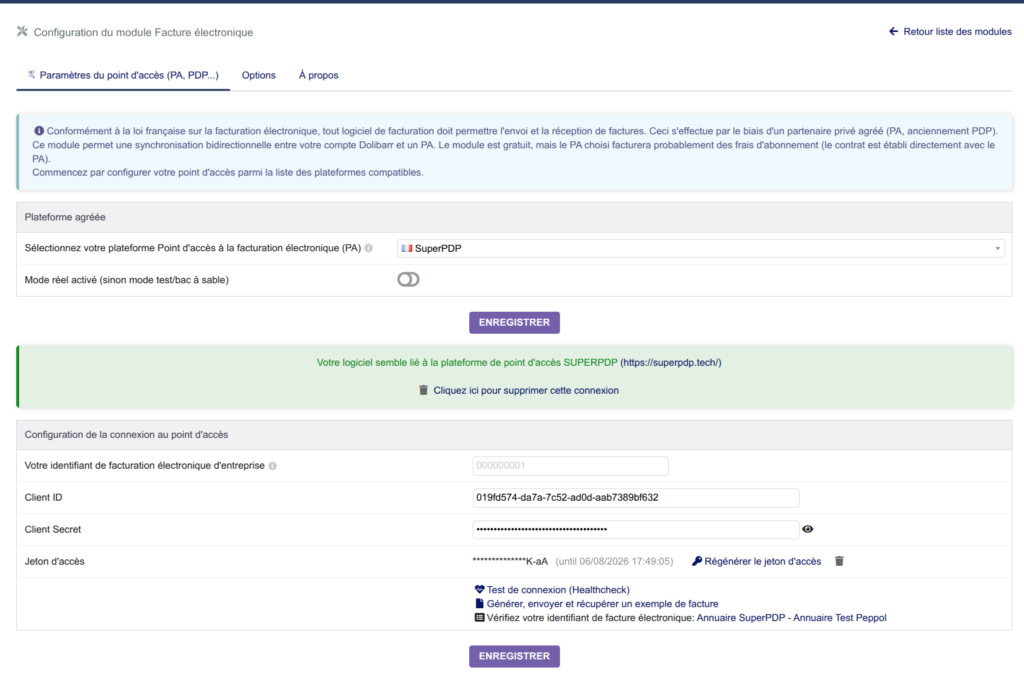Click the Client Secret label

click(x=53, y=530)
